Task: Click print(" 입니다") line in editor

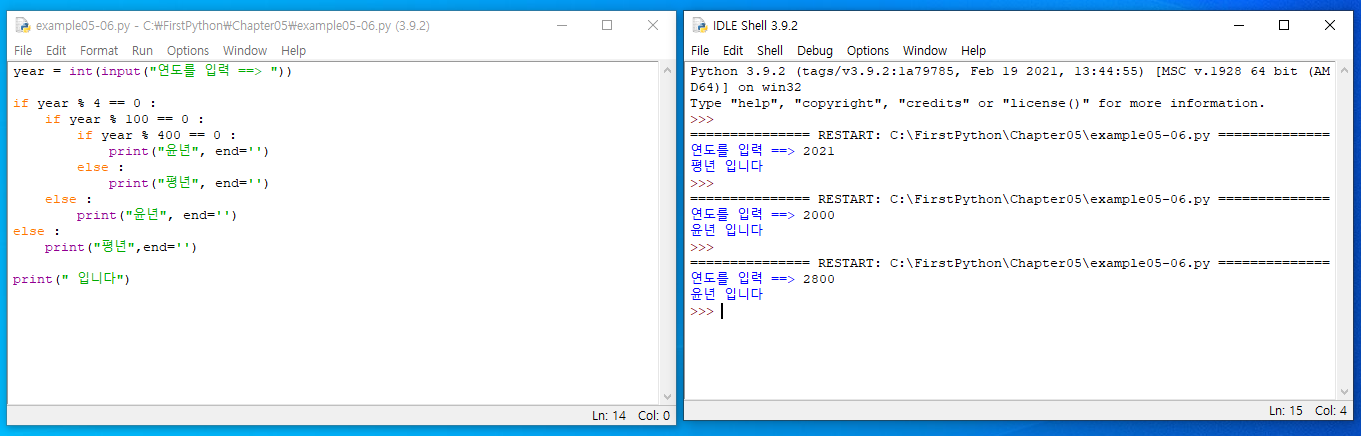Action: 71,279
